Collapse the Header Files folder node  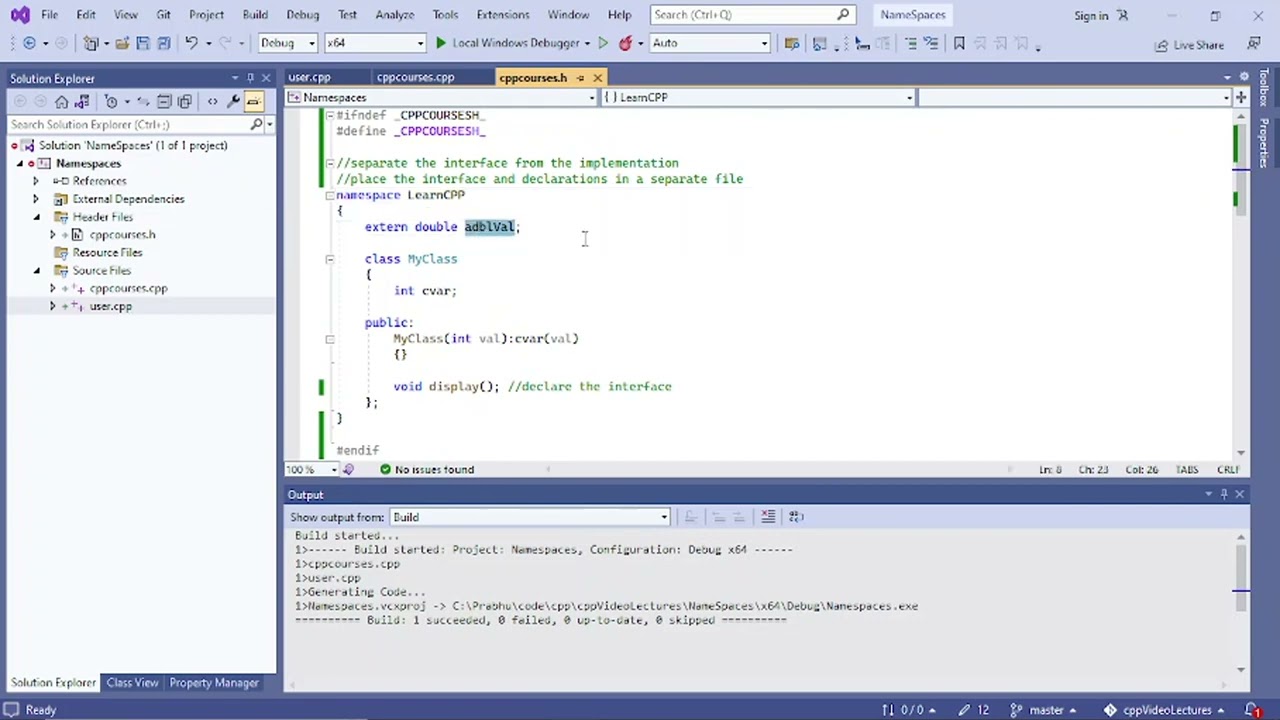pyautogui.click(x=36, y=217)
